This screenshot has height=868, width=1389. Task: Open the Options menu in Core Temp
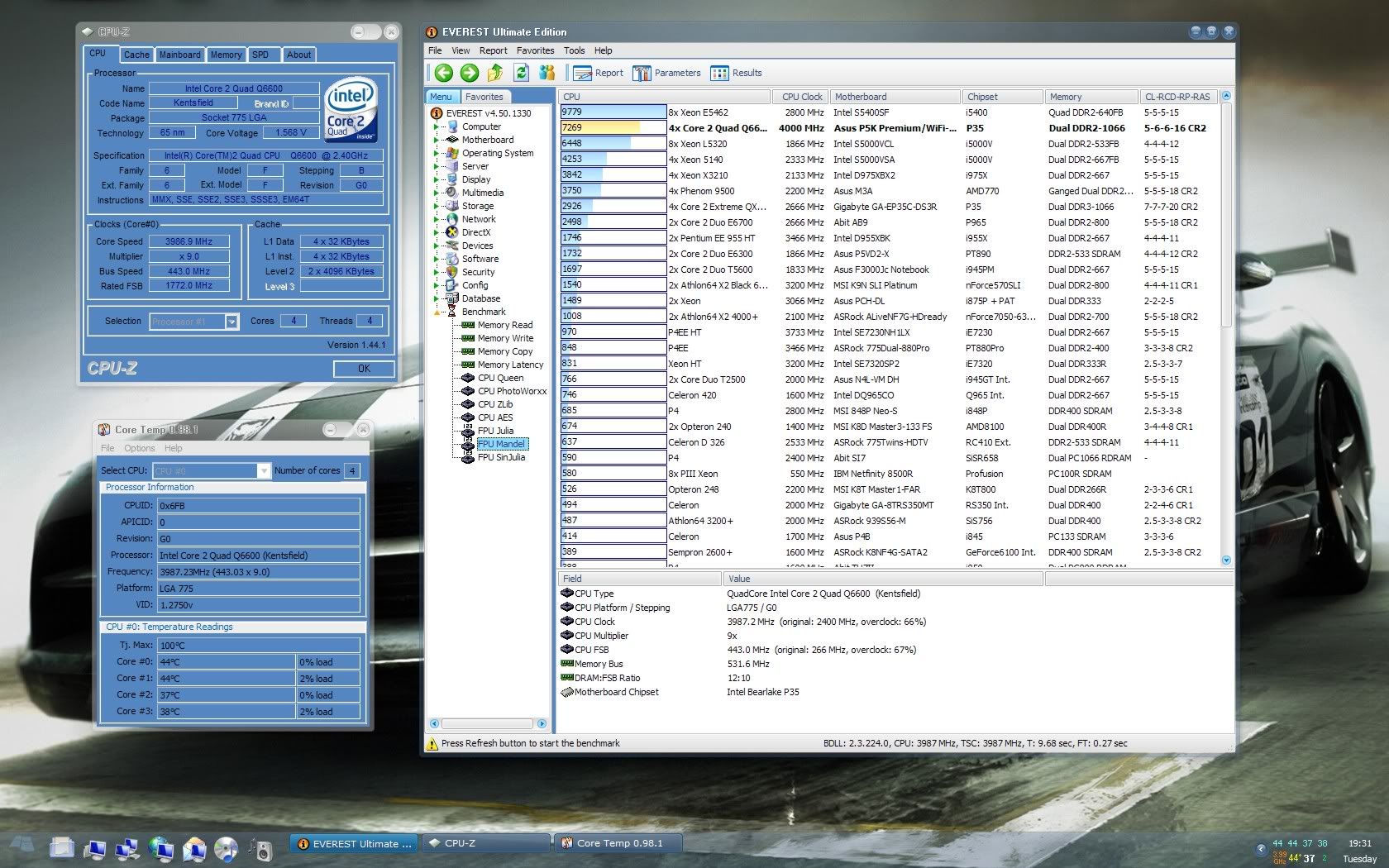140,448
